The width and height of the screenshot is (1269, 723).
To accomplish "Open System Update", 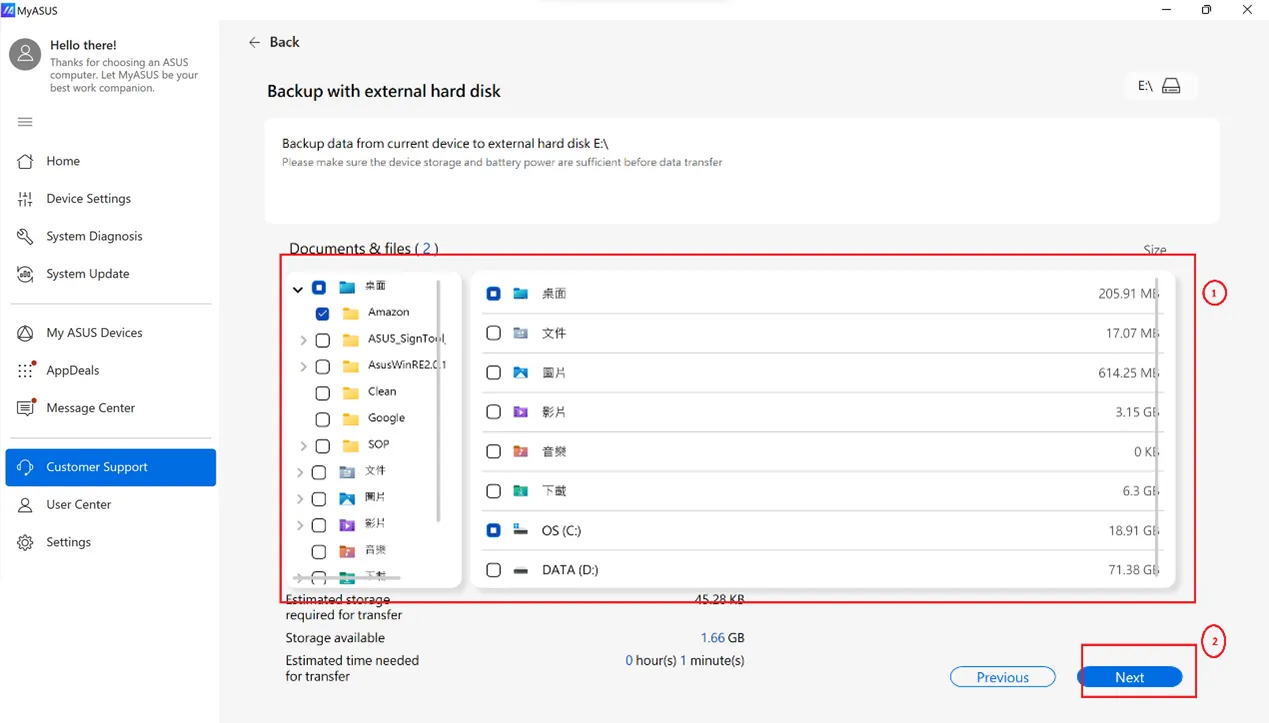I will (87, 273).
